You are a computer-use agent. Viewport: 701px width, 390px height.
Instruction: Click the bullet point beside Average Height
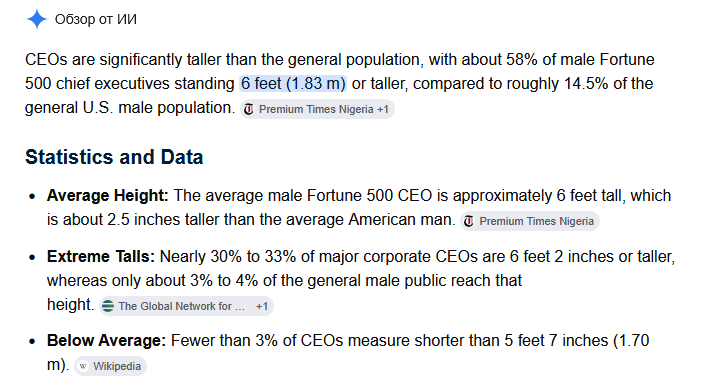pyautogui.click(x=32, y=196)
